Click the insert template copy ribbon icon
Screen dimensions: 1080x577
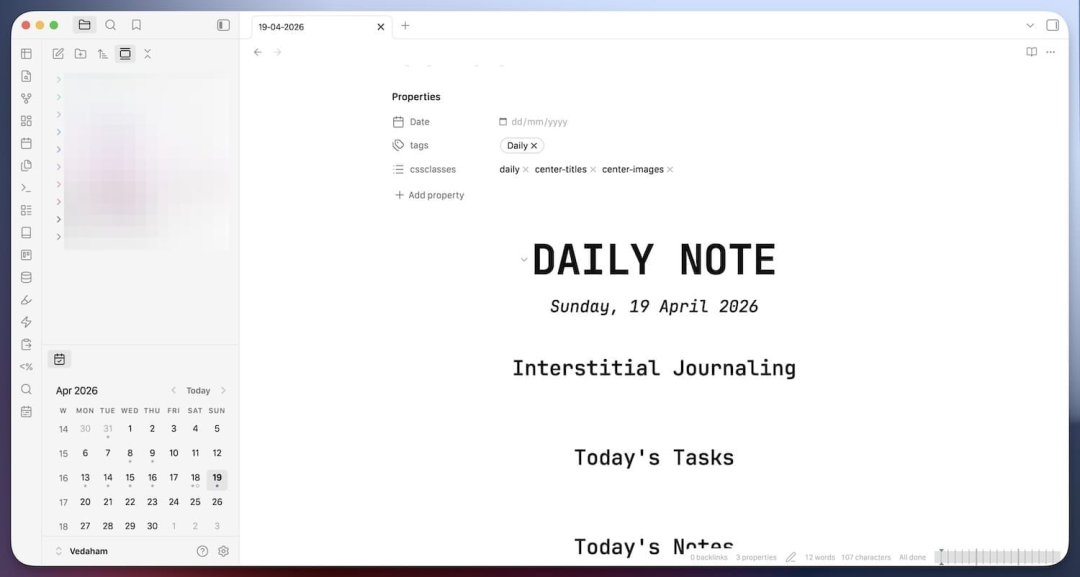point(26,165)
